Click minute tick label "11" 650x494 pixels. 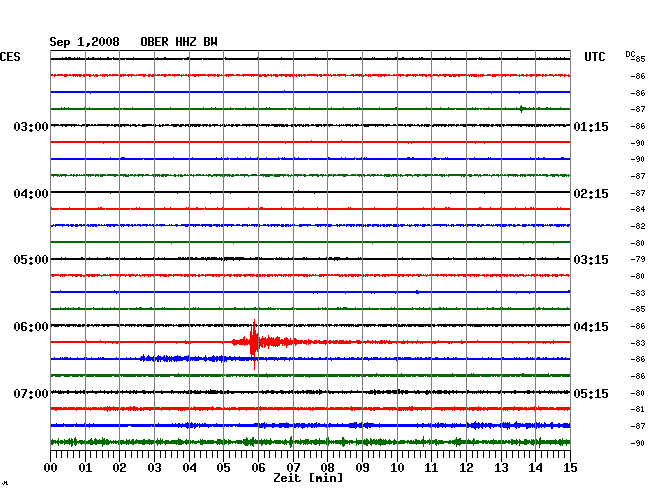[x=431, y=468]
